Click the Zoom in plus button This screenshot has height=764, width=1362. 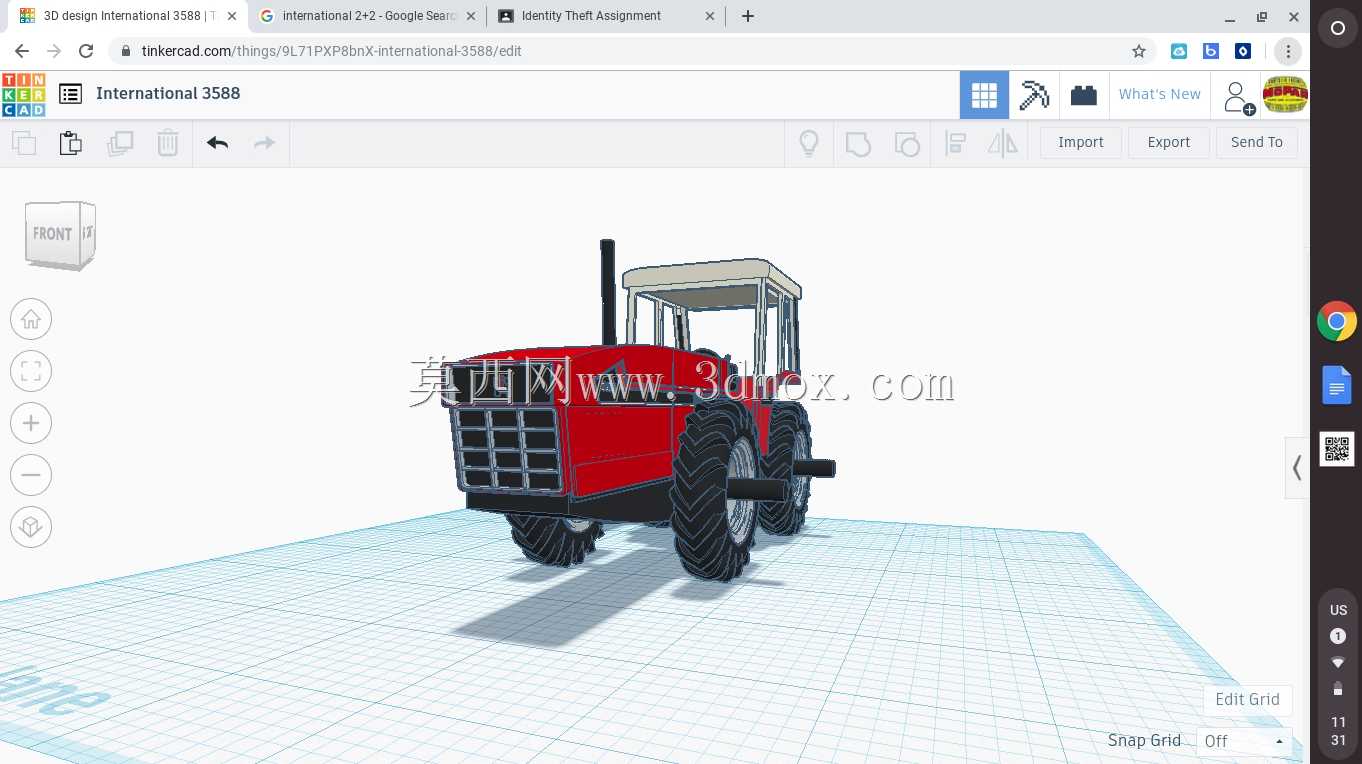(x=31, y=423)
